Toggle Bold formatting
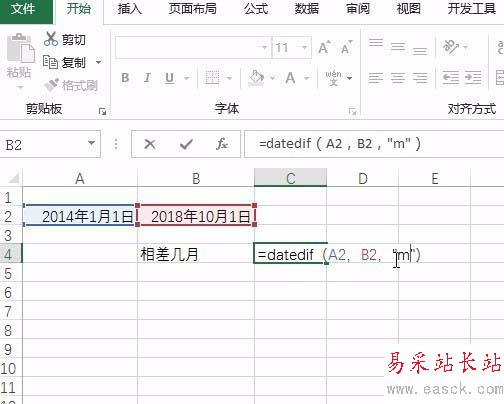This screenshot has height=404, width=504. [x=125, y=78]
